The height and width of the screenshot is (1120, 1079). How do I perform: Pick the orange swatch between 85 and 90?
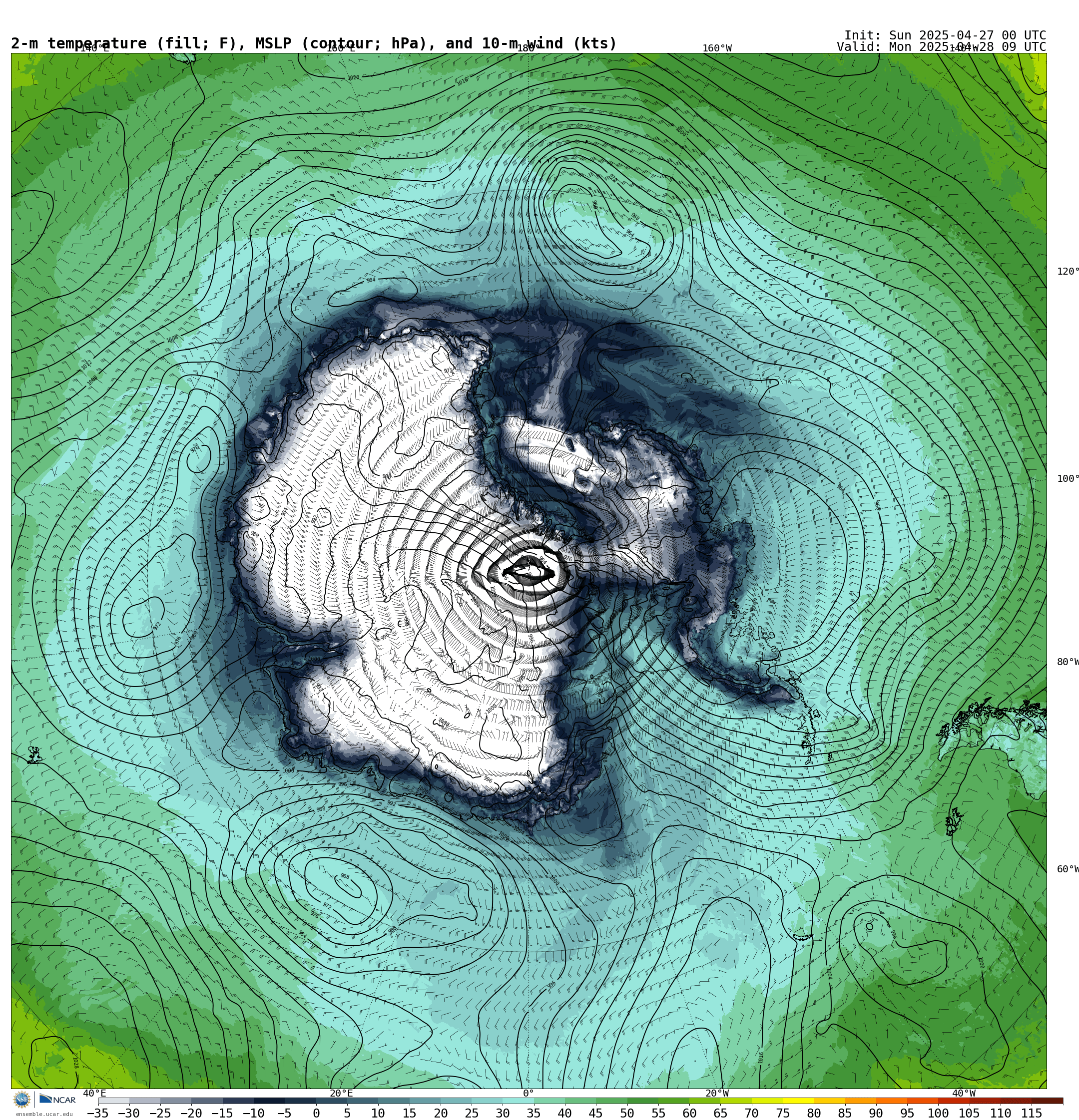pos(861,1101)
